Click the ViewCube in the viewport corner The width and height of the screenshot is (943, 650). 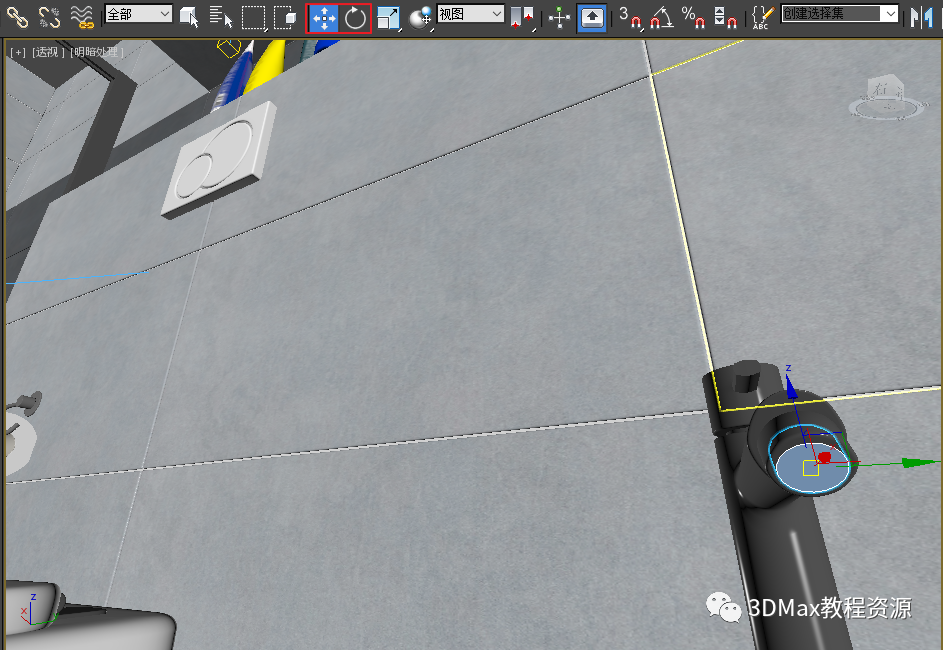tap(885, 96)
